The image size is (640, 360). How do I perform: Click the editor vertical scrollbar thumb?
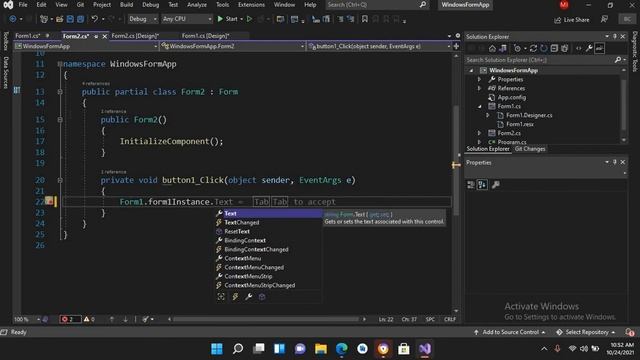456,159
